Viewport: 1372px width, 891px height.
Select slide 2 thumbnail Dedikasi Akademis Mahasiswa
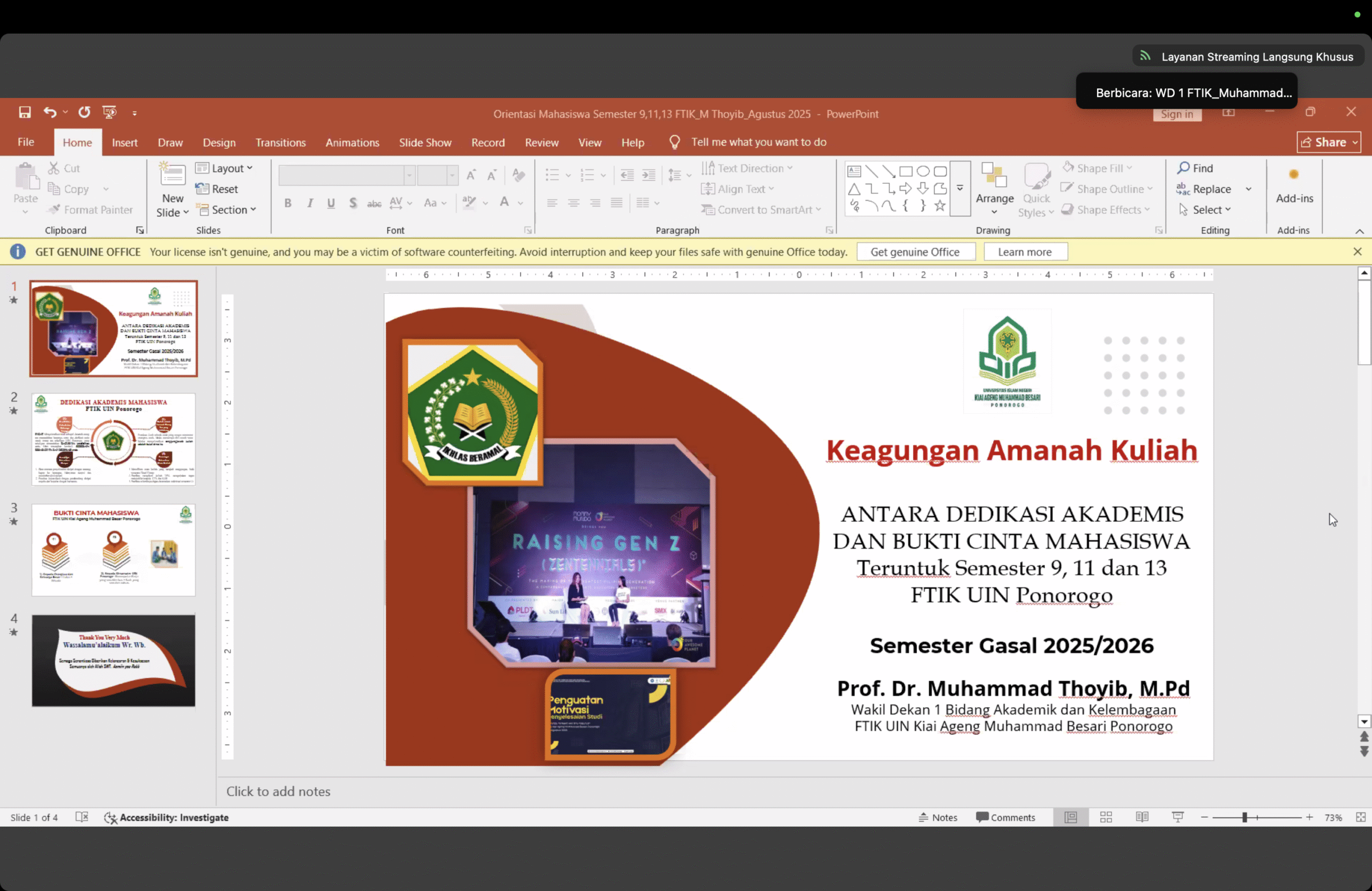(x=114, y=439)
